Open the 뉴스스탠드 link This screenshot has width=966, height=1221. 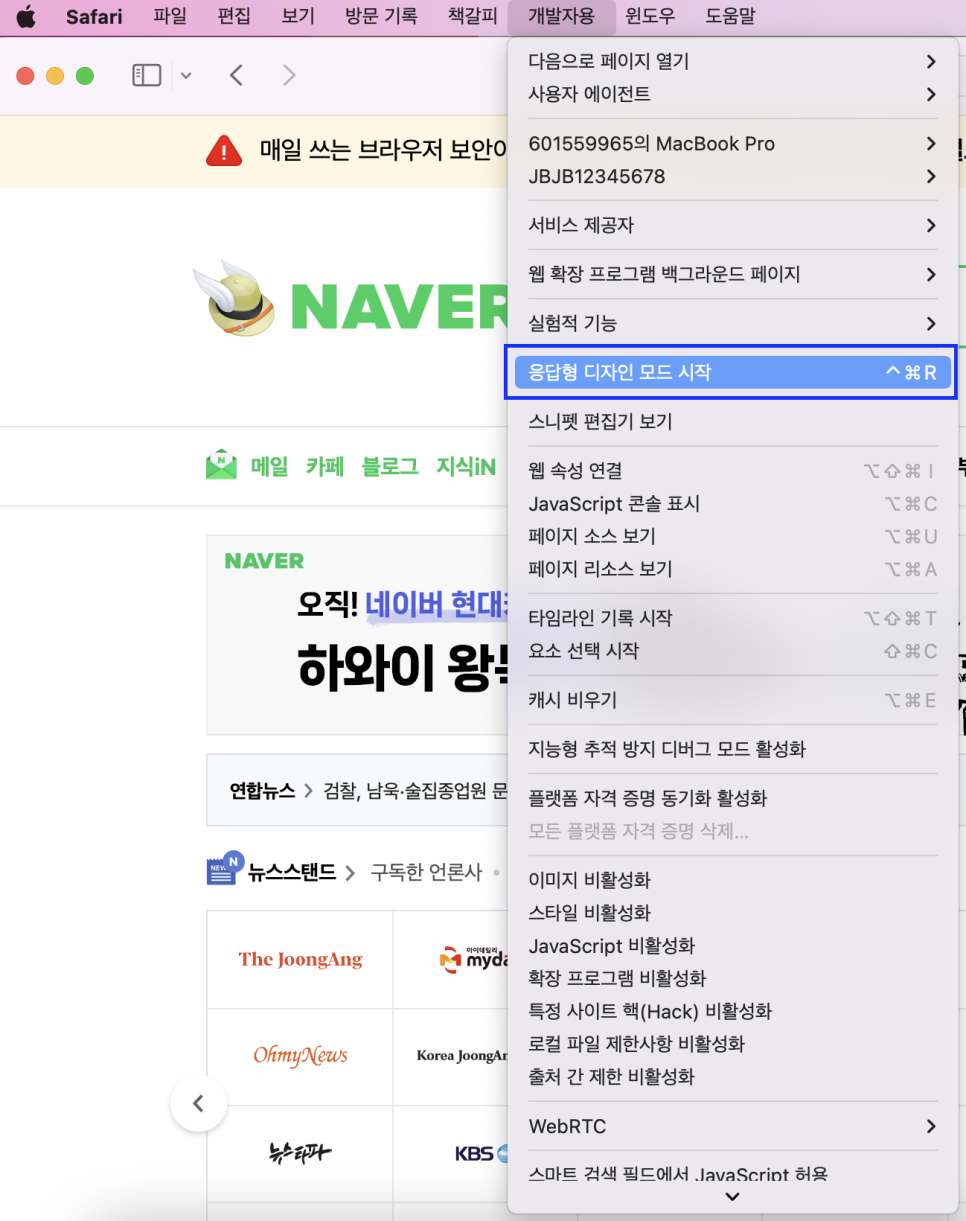coord(292,872)
